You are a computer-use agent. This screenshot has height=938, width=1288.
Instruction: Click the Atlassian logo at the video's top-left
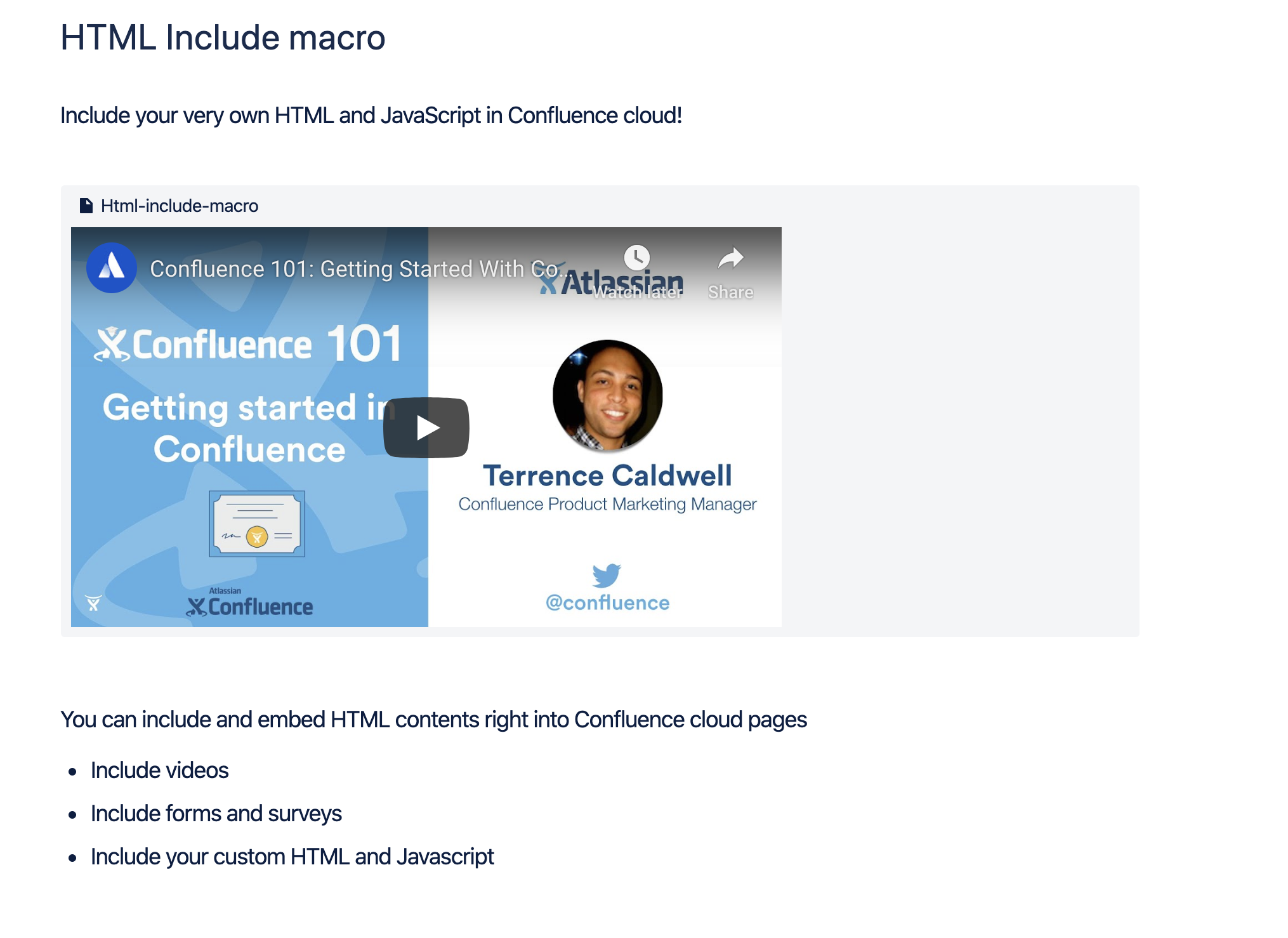point(111,268)
